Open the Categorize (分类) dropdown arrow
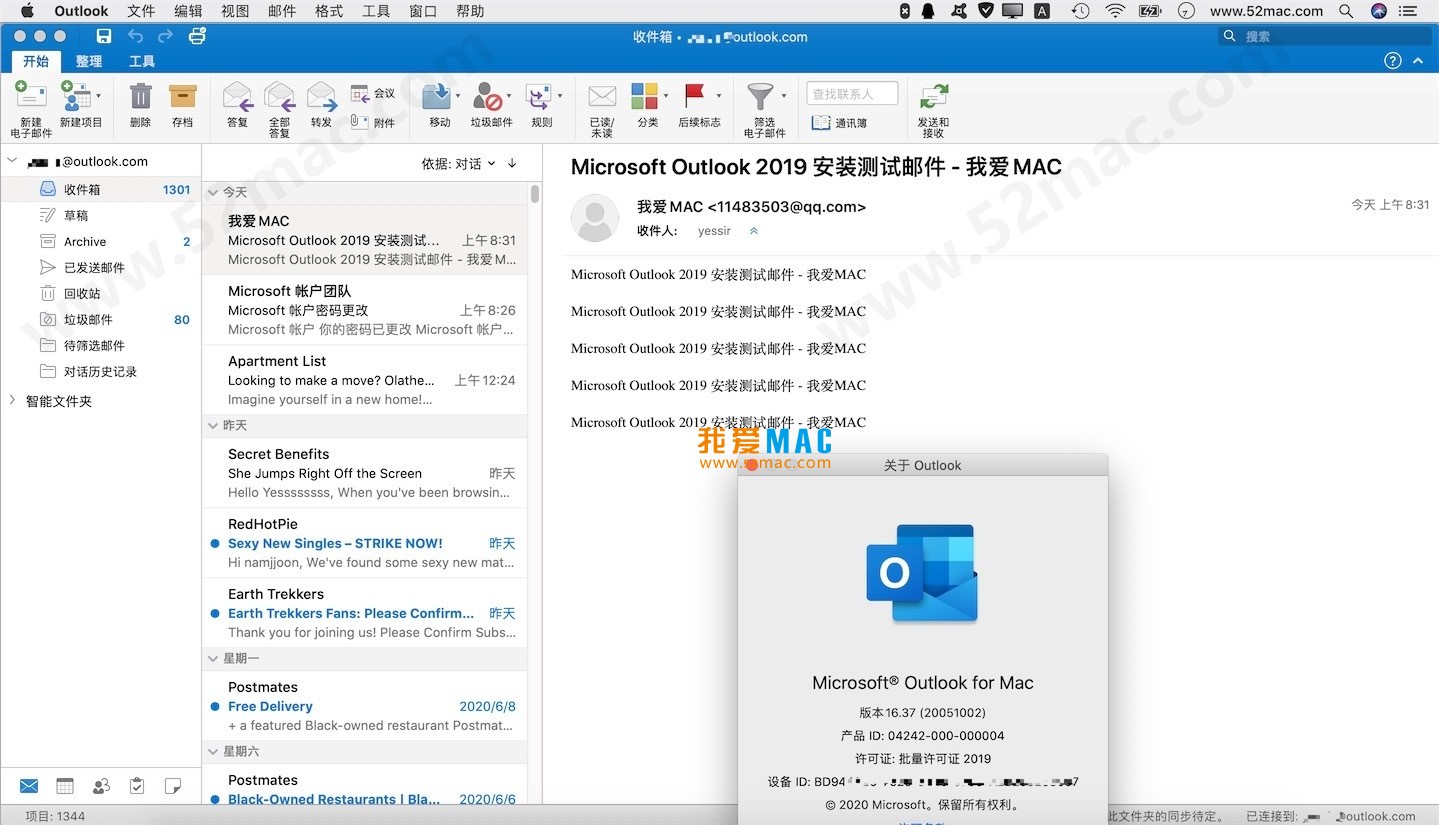The image size is (1439, 825). [665, 96]
